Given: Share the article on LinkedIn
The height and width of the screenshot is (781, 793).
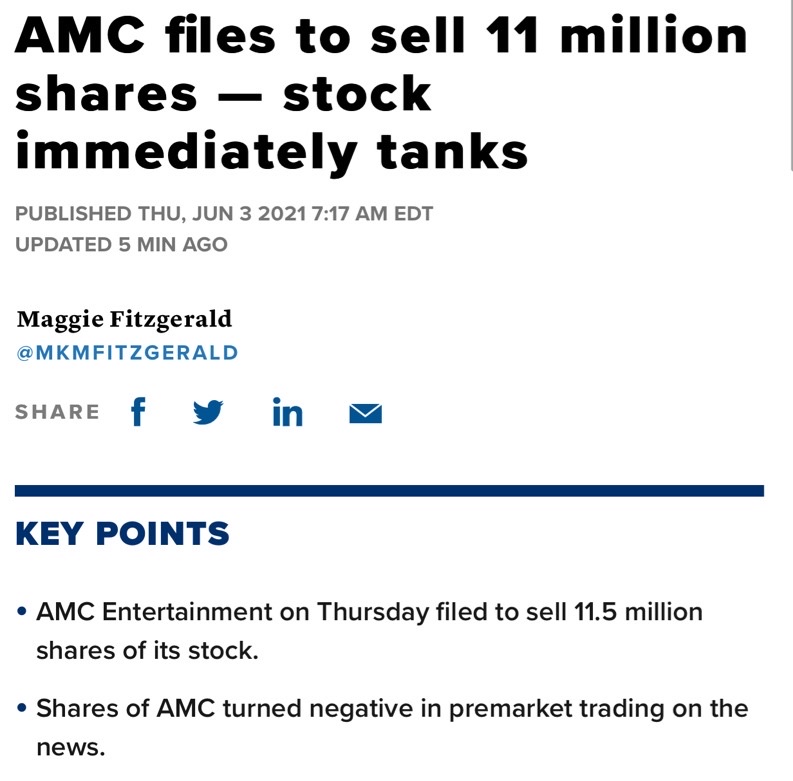Looking at the screenshot, I should [x=287, y=412].
